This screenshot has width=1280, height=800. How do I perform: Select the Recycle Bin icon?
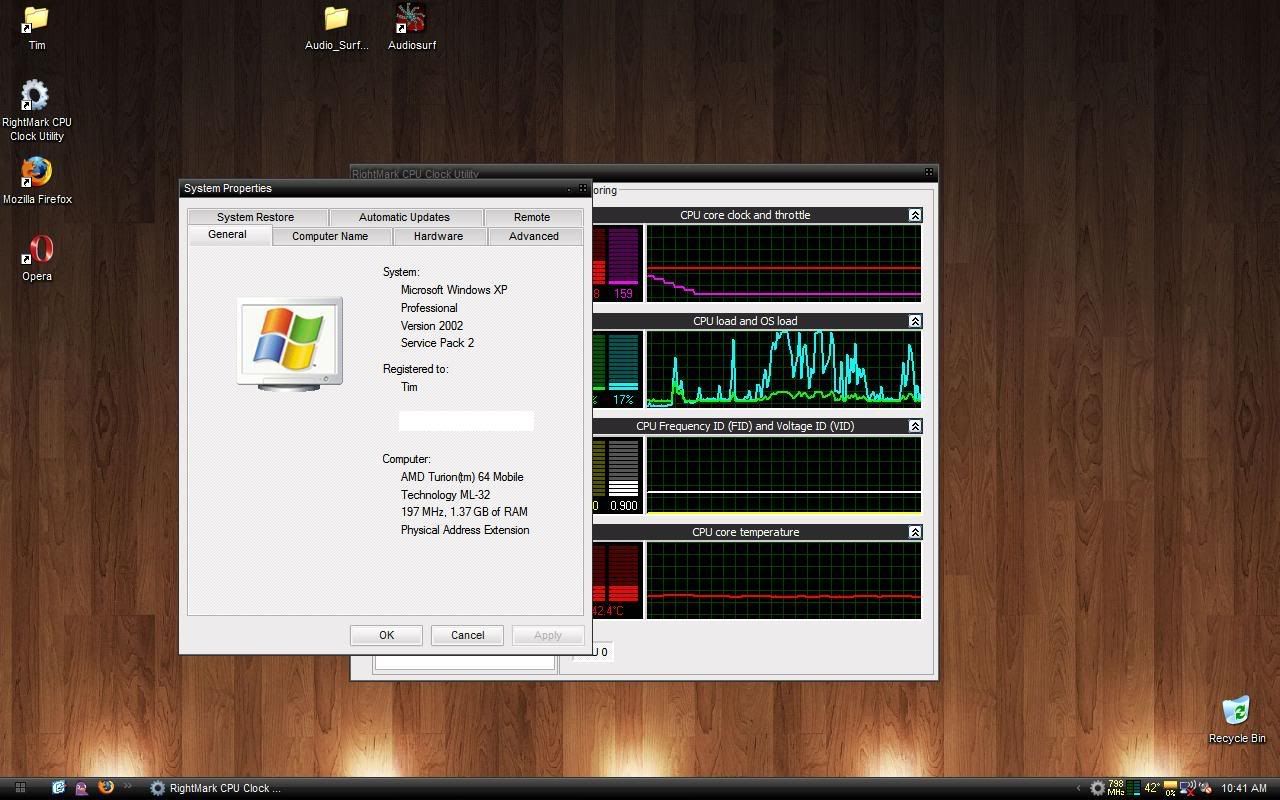[1237, 720]
